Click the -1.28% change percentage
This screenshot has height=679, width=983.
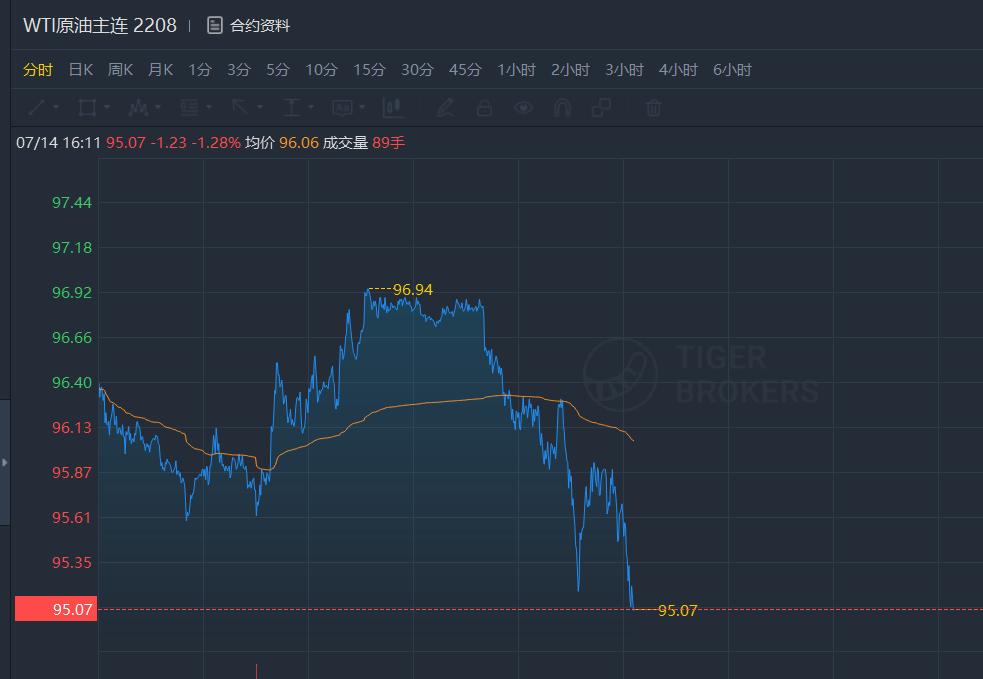tap(216, 143)
